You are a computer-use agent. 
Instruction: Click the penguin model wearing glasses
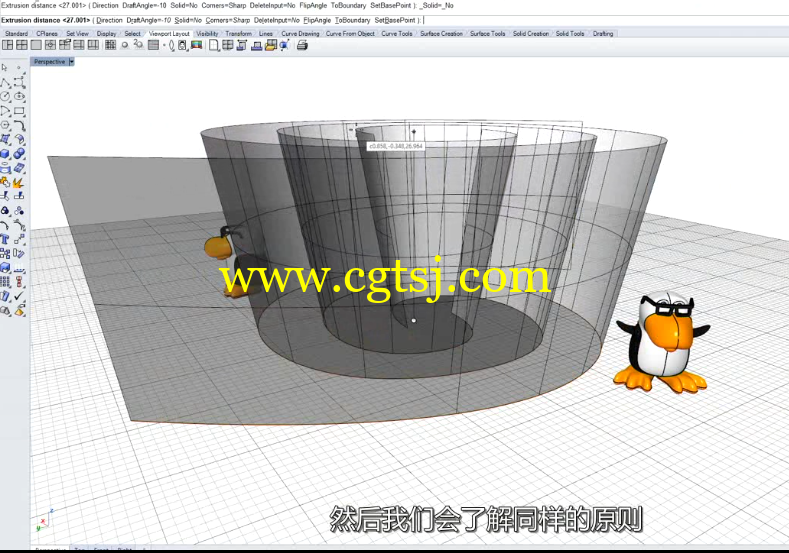(663, 343)
